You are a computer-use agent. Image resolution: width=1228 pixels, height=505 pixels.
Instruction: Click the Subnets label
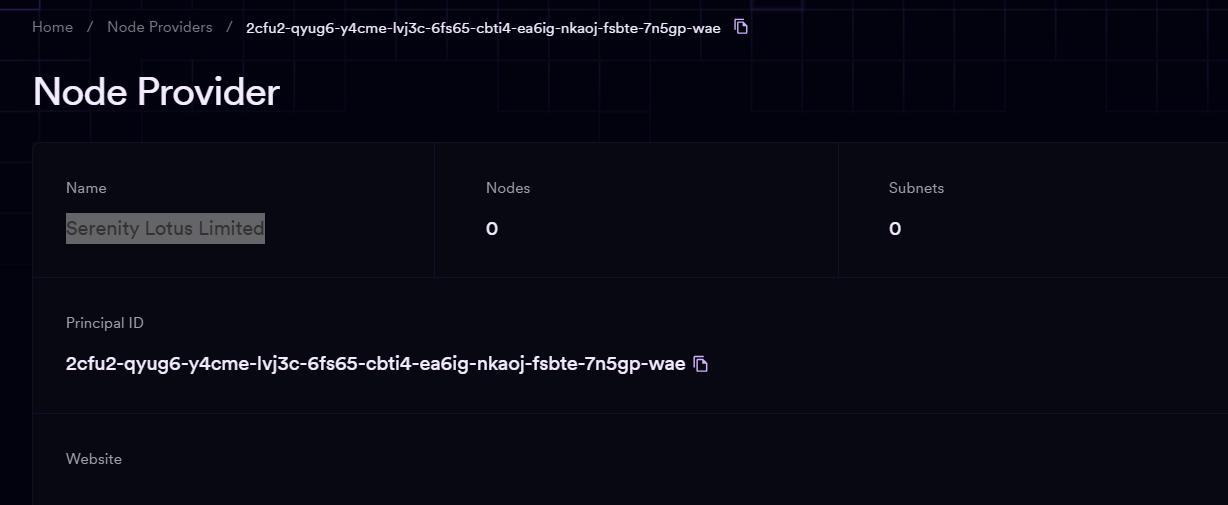916,188
